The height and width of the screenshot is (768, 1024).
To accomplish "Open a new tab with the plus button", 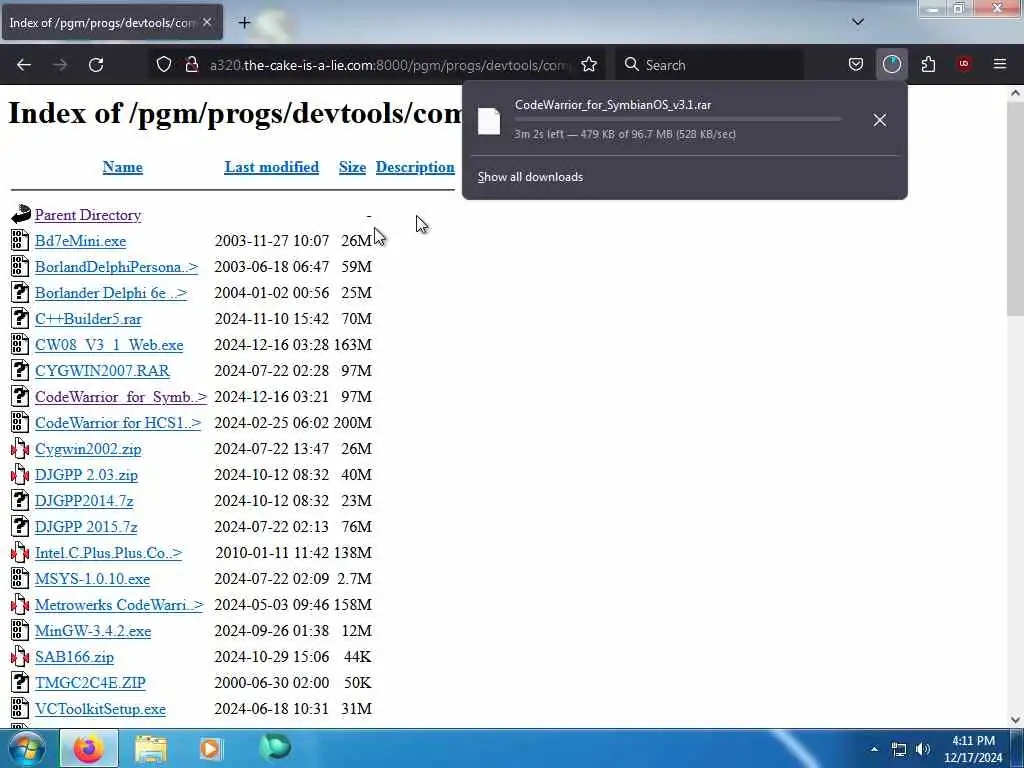I will [244, 23].
